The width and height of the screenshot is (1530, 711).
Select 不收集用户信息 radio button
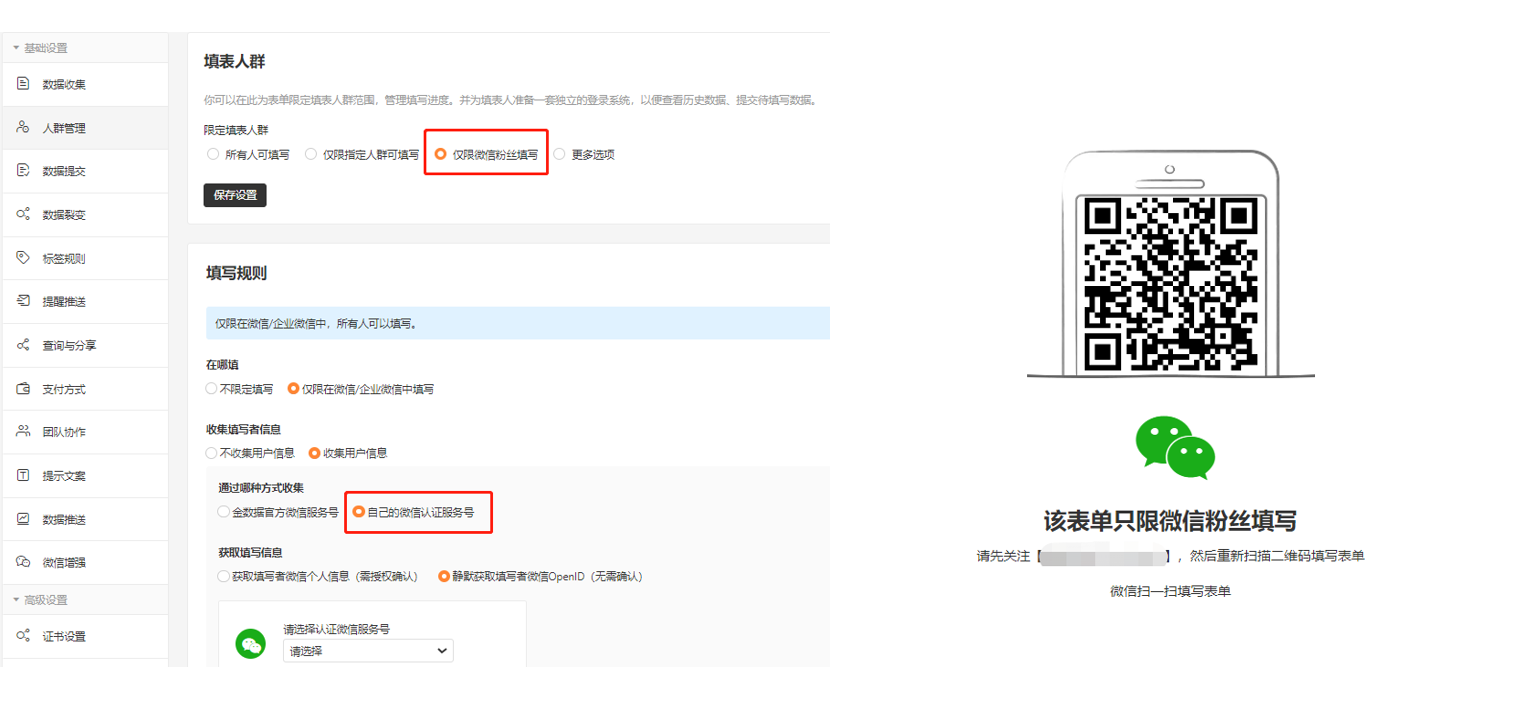click(x=211, y=453)
